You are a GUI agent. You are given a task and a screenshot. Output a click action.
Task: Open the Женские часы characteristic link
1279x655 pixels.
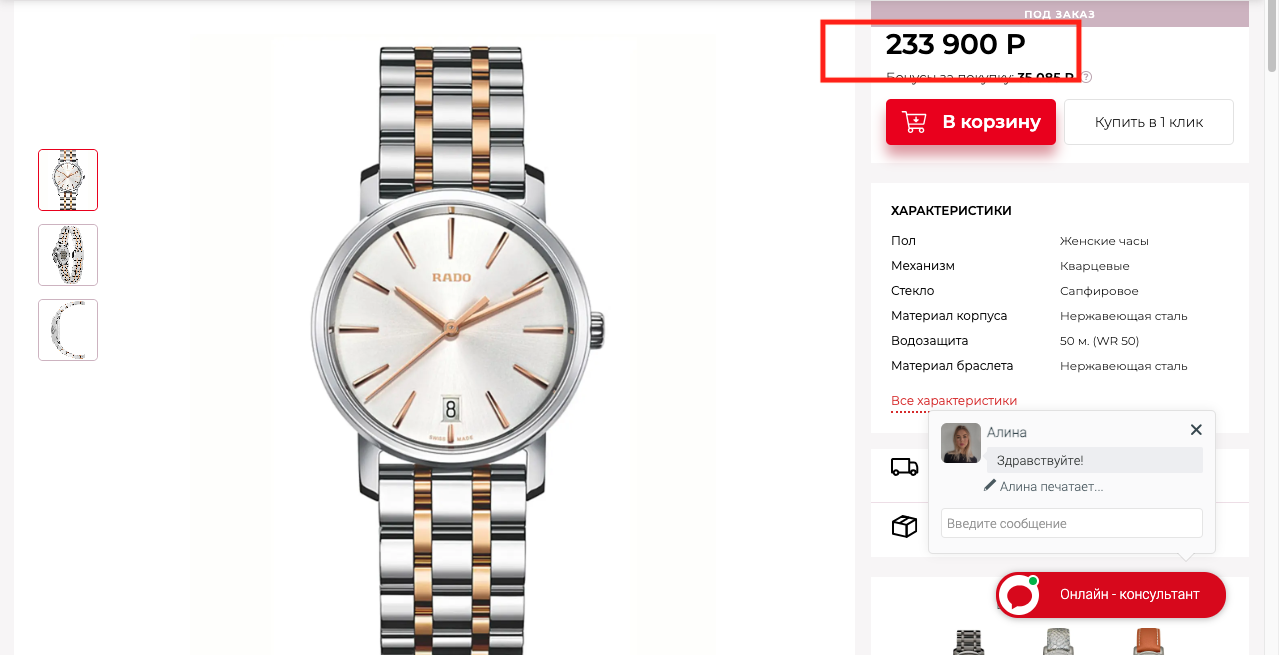[x=1104, y=241]
